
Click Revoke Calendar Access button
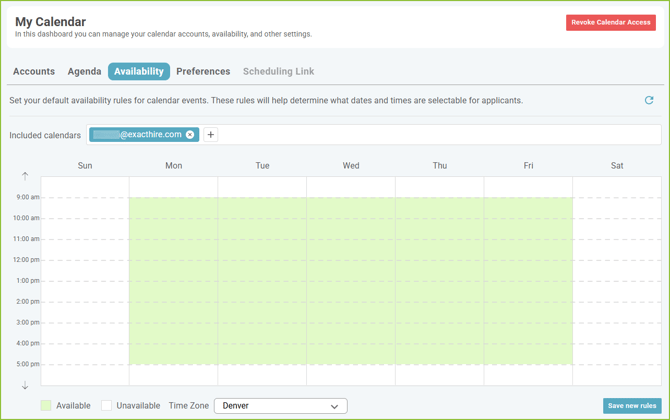point(610,22)
